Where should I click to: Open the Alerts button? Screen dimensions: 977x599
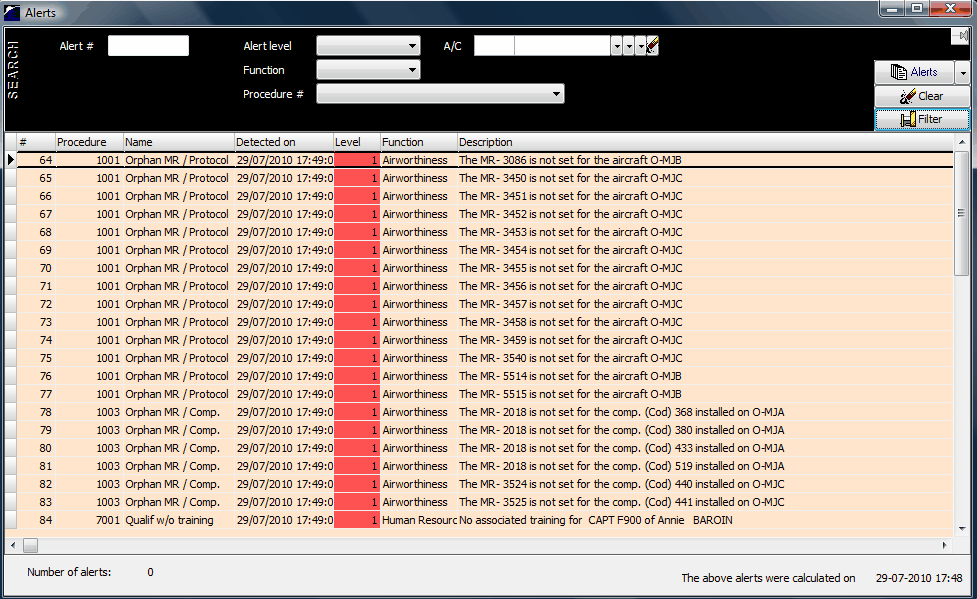914,72
